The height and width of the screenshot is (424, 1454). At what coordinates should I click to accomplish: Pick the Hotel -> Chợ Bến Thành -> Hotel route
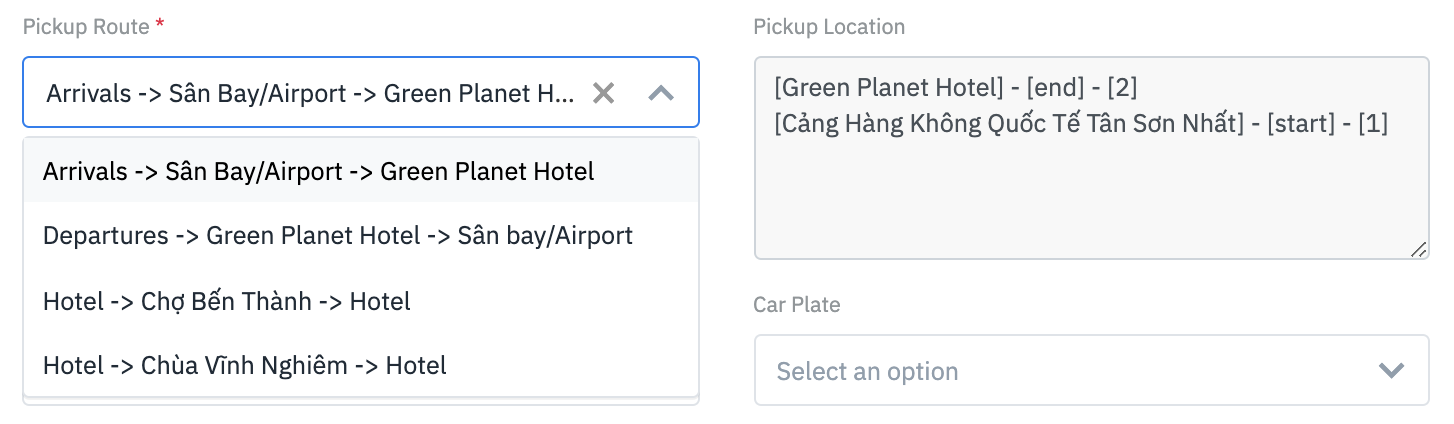(x=226, y=300)
